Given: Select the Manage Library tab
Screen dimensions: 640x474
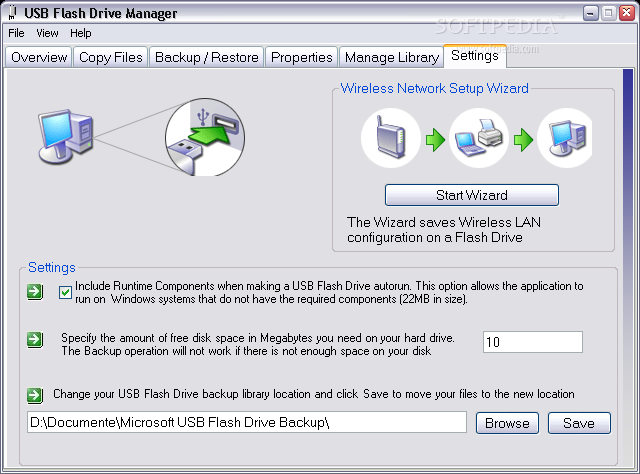Looking at the screenshot, I should (391, 57).
